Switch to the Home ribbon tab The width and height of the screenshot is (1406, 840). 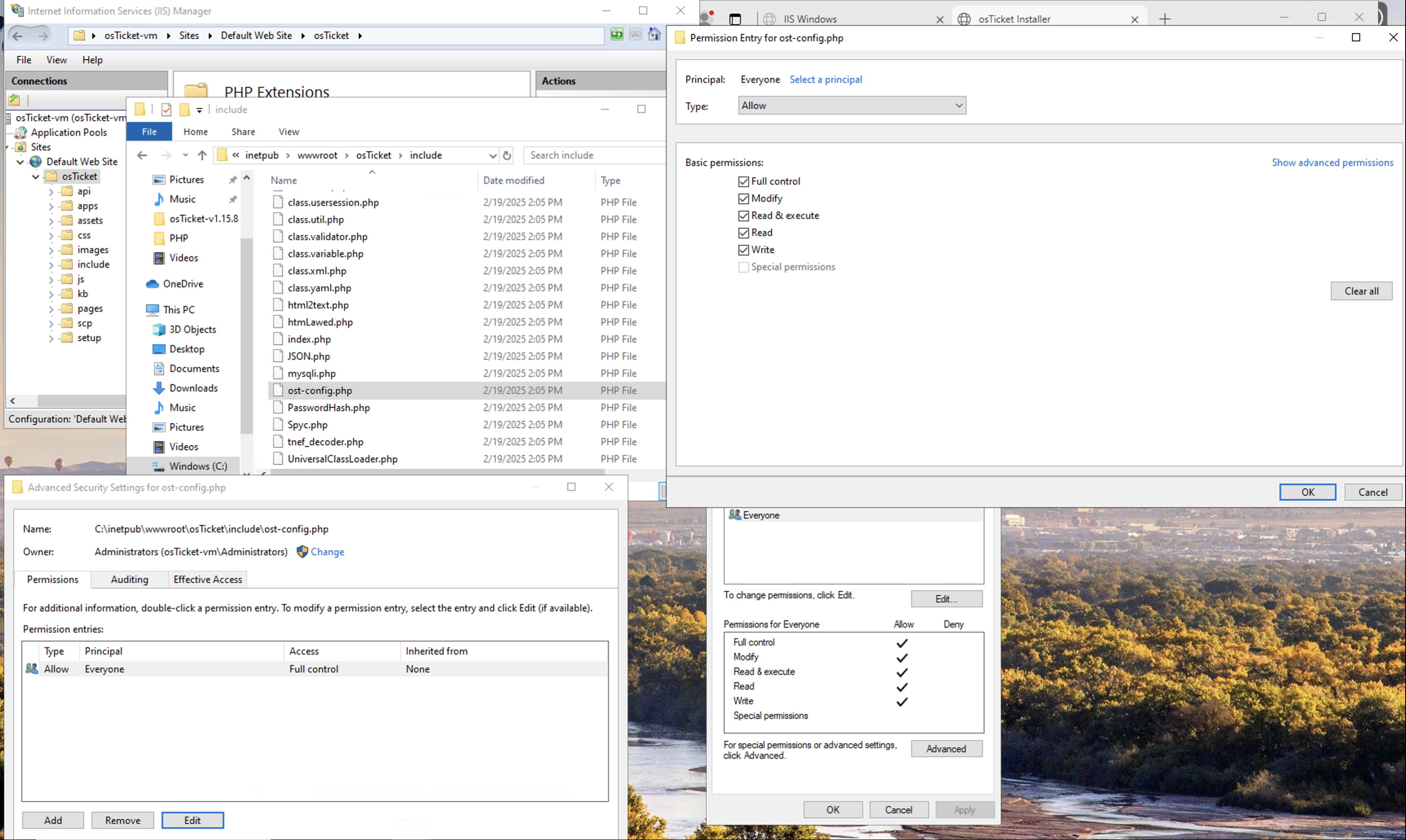[195, 132]
